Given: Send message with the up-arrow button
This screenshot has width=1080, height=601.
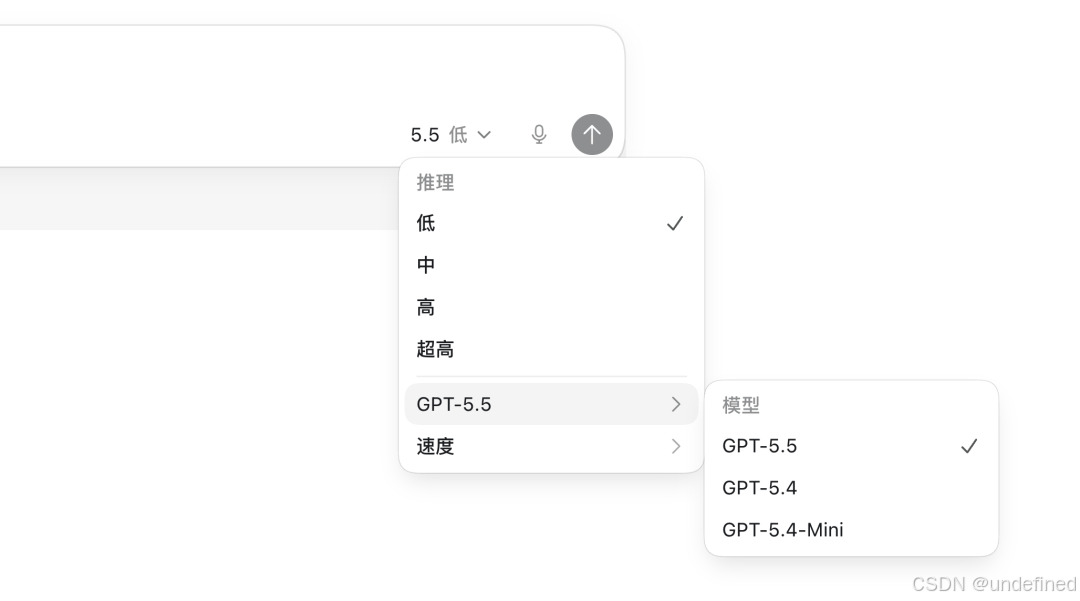Looking at the screenshot, I should pyautogui.click(x=592, y=134).
